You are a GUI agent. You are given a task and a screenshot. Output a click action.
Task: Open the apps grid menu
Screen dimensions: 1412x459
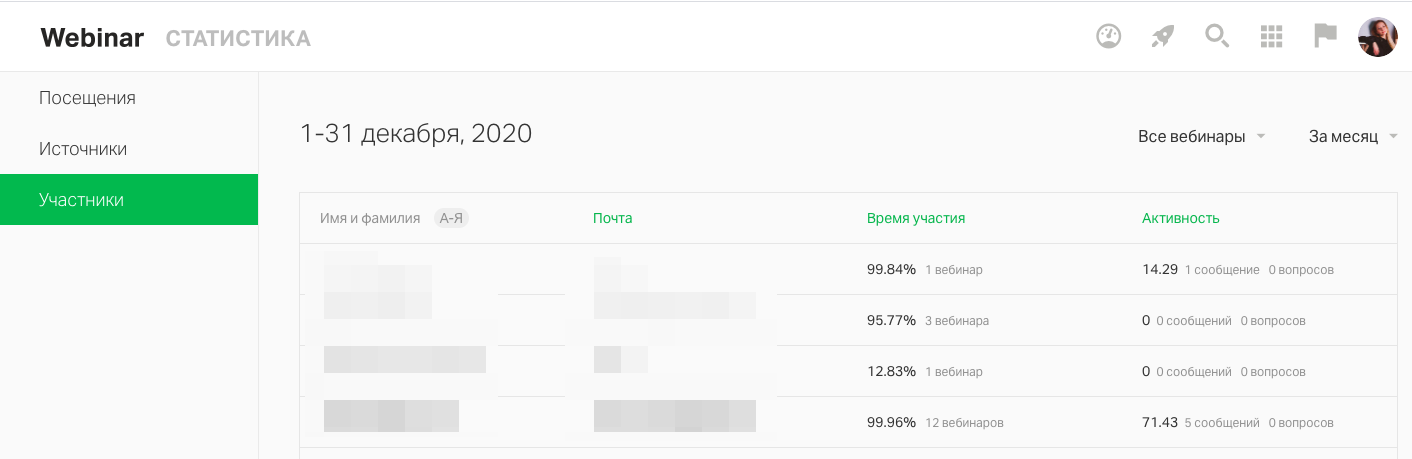(1271, 37)
